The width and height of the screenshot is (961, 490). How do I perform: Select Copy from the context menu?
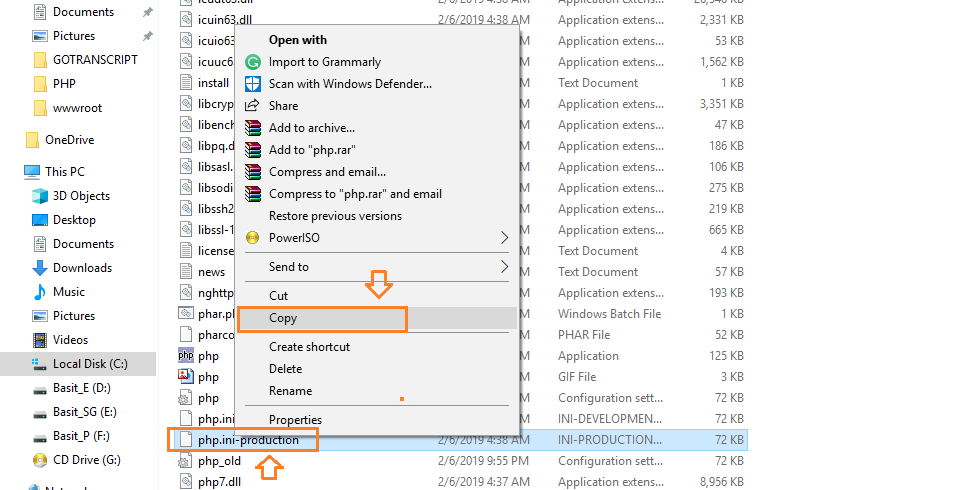pyautogui.click(x=283, y=319)
